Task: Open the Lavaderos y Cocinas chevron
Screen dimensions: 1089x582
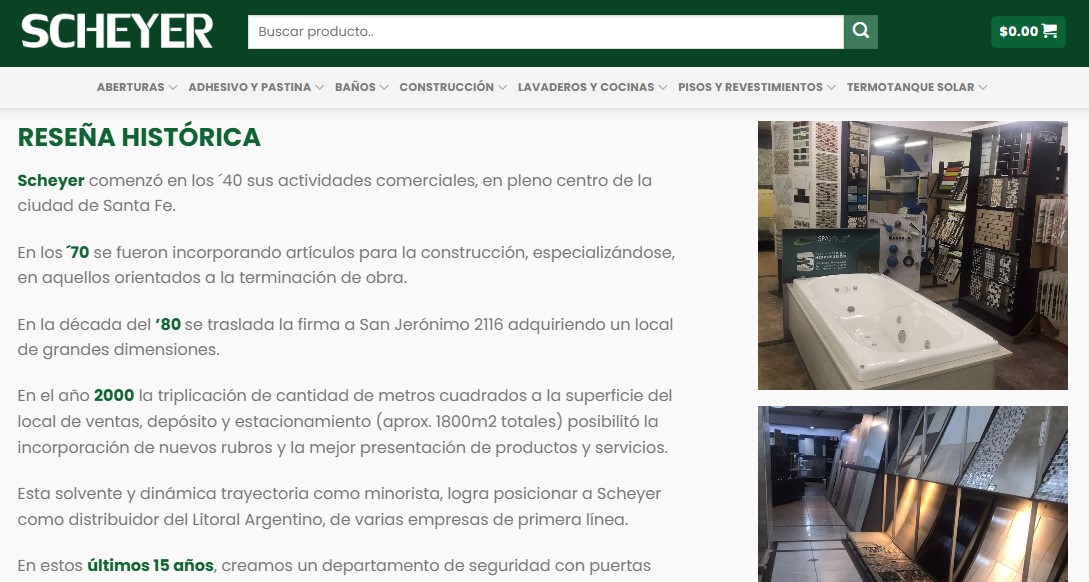Action: [663, 88]
